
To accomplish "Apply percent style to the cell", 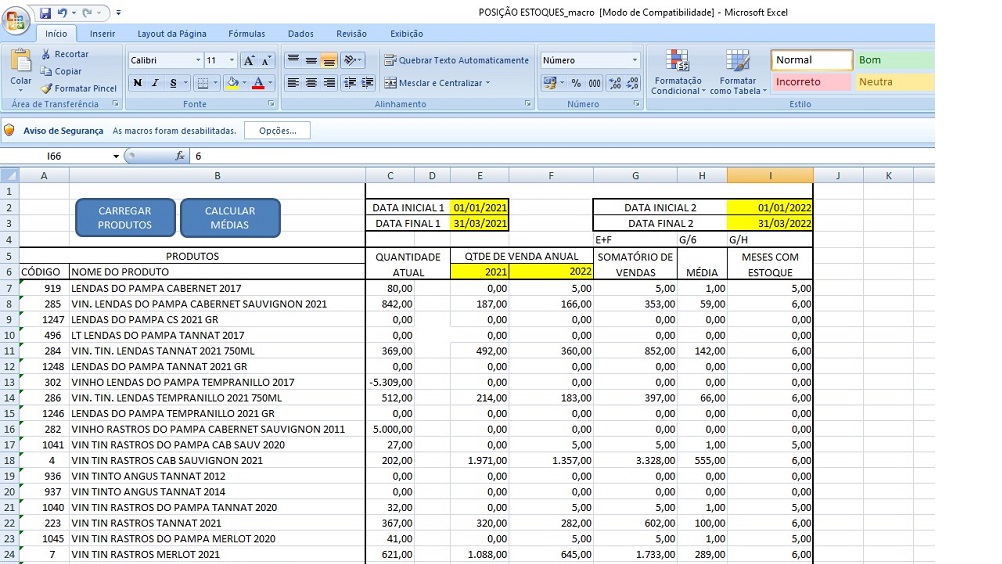I will point(576,83).
